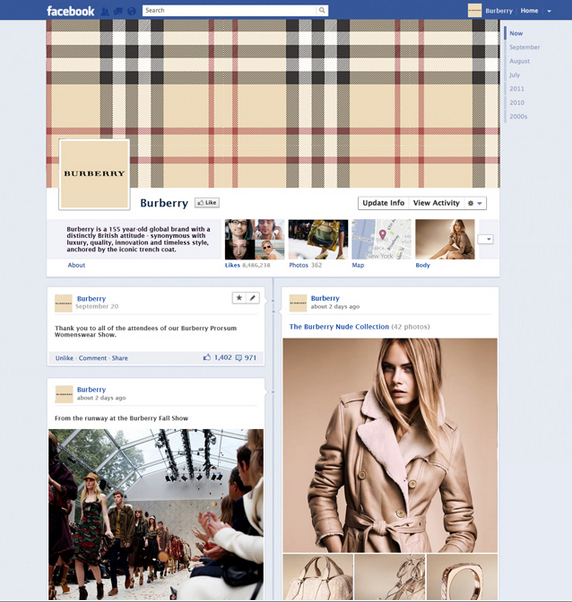Image resolution: width=572 pixels, height=602 pixels.
Task: Open the Map link
Action: pyautogui.click(x=358, y=265)
